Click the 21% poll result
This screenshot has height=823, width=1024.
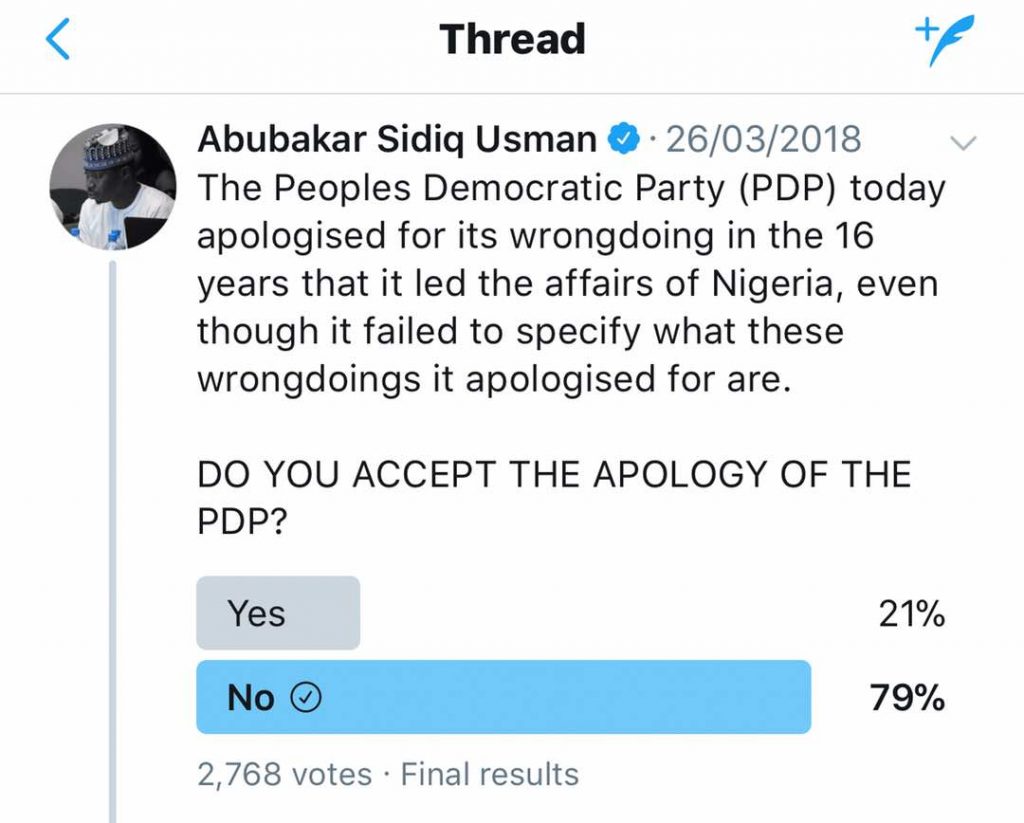point(911,614)
